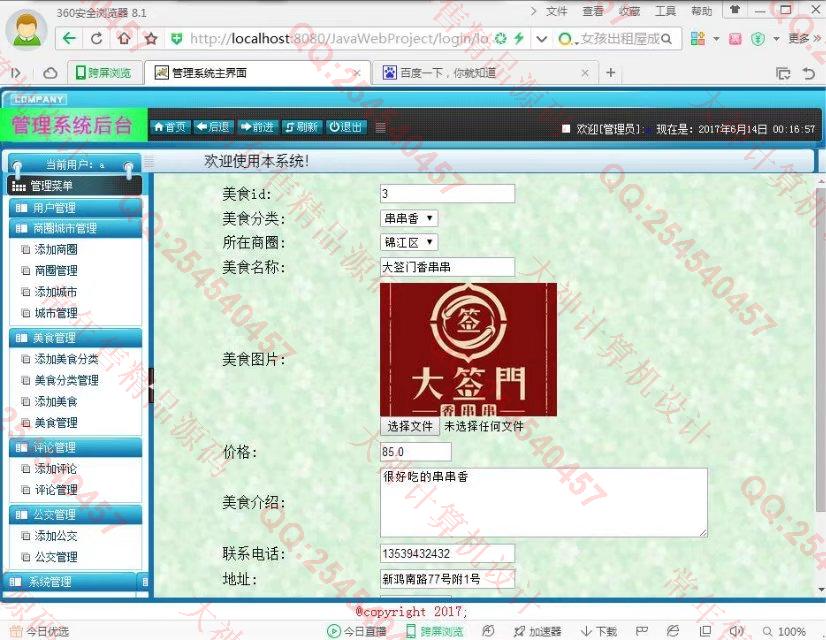Click the browser back arrow icon
Viewport: 826px width, 640px height.
(69, 38)
